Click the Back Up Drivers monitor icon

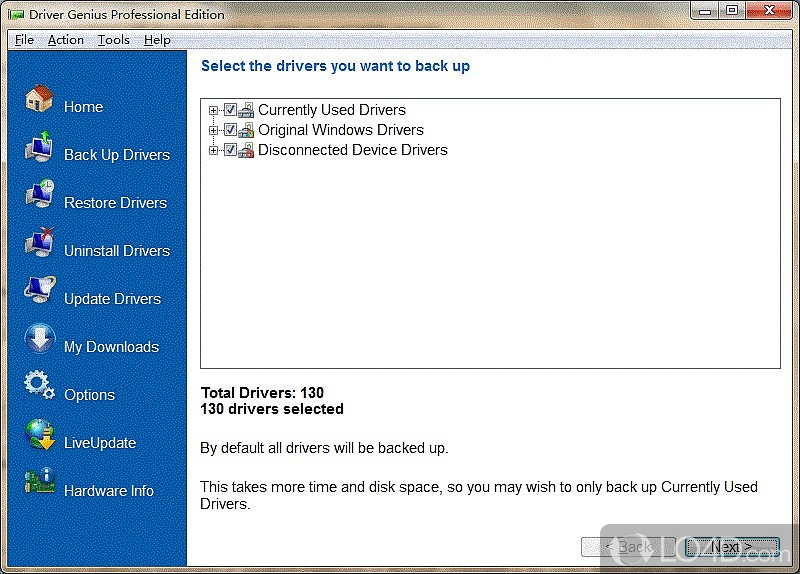pos(39,146)
